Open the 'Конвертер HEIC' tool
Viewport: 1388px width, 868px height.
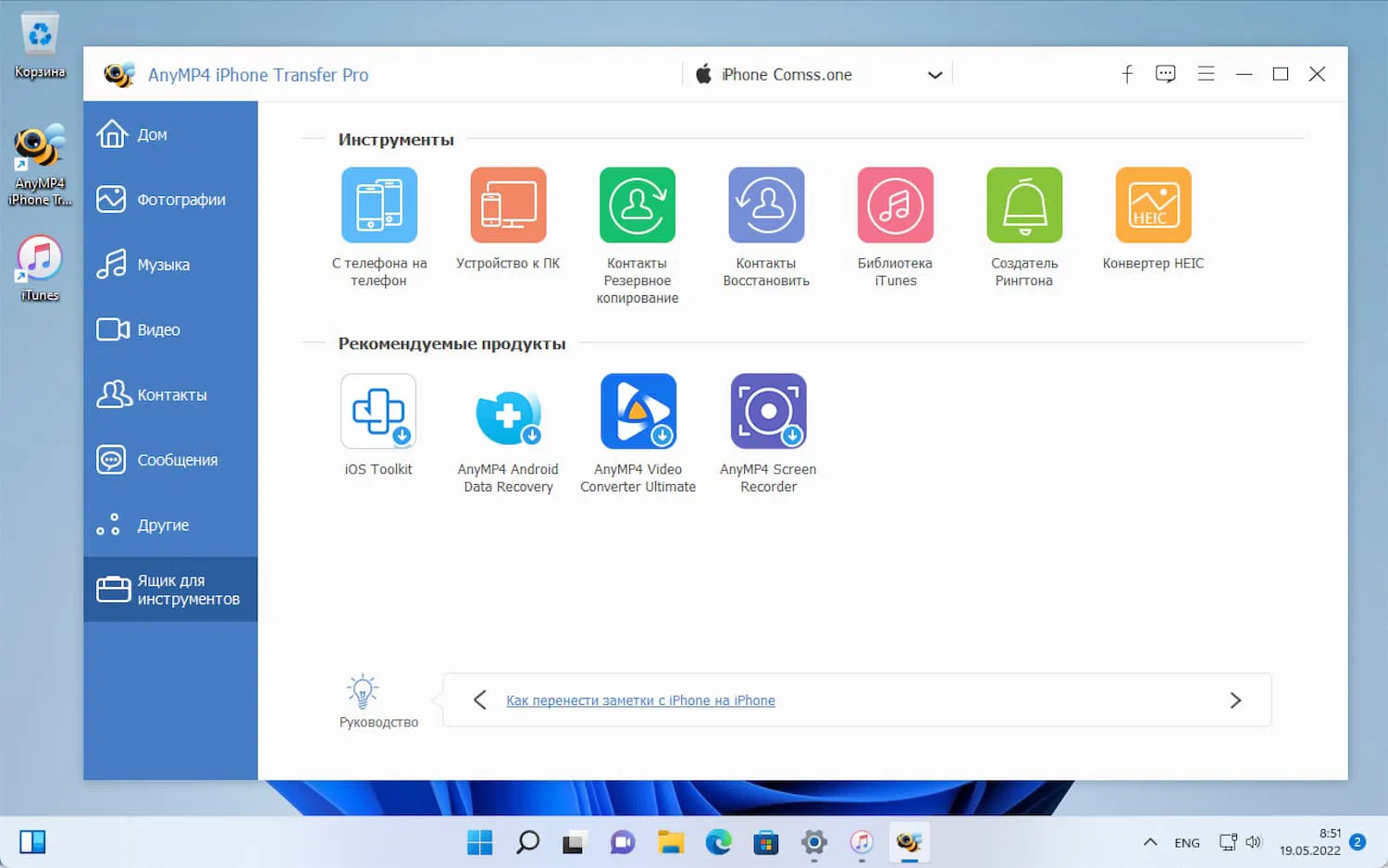point(1153,205)
